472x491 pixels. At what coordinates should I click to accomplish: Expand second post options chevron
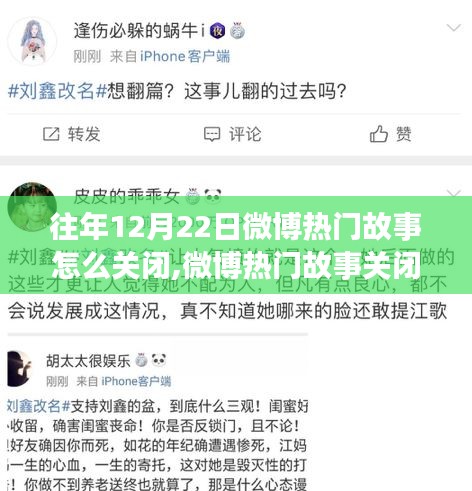point(453,193)
